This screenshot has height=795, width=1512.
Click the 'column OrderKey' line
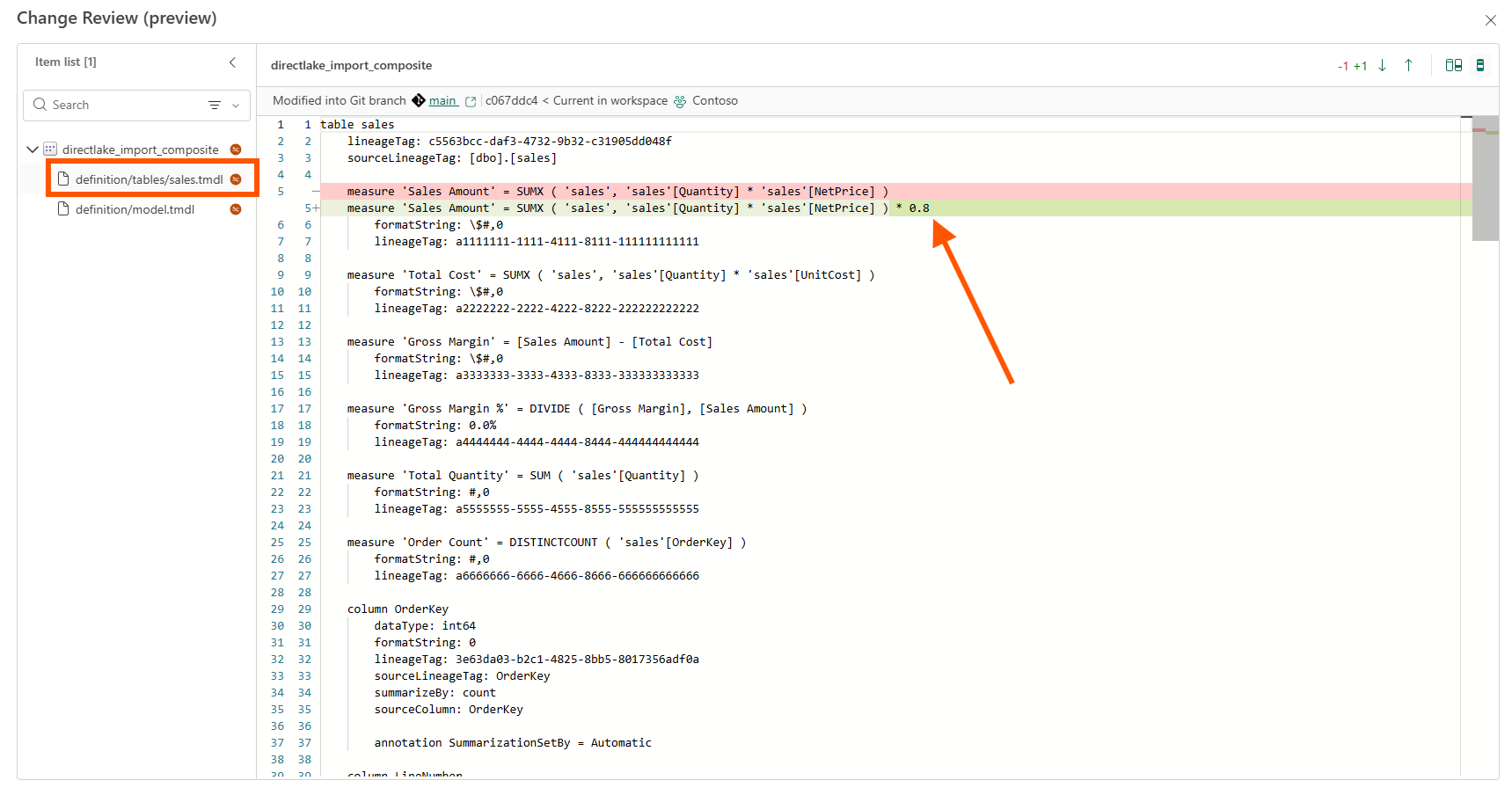(x=398, y=609)
